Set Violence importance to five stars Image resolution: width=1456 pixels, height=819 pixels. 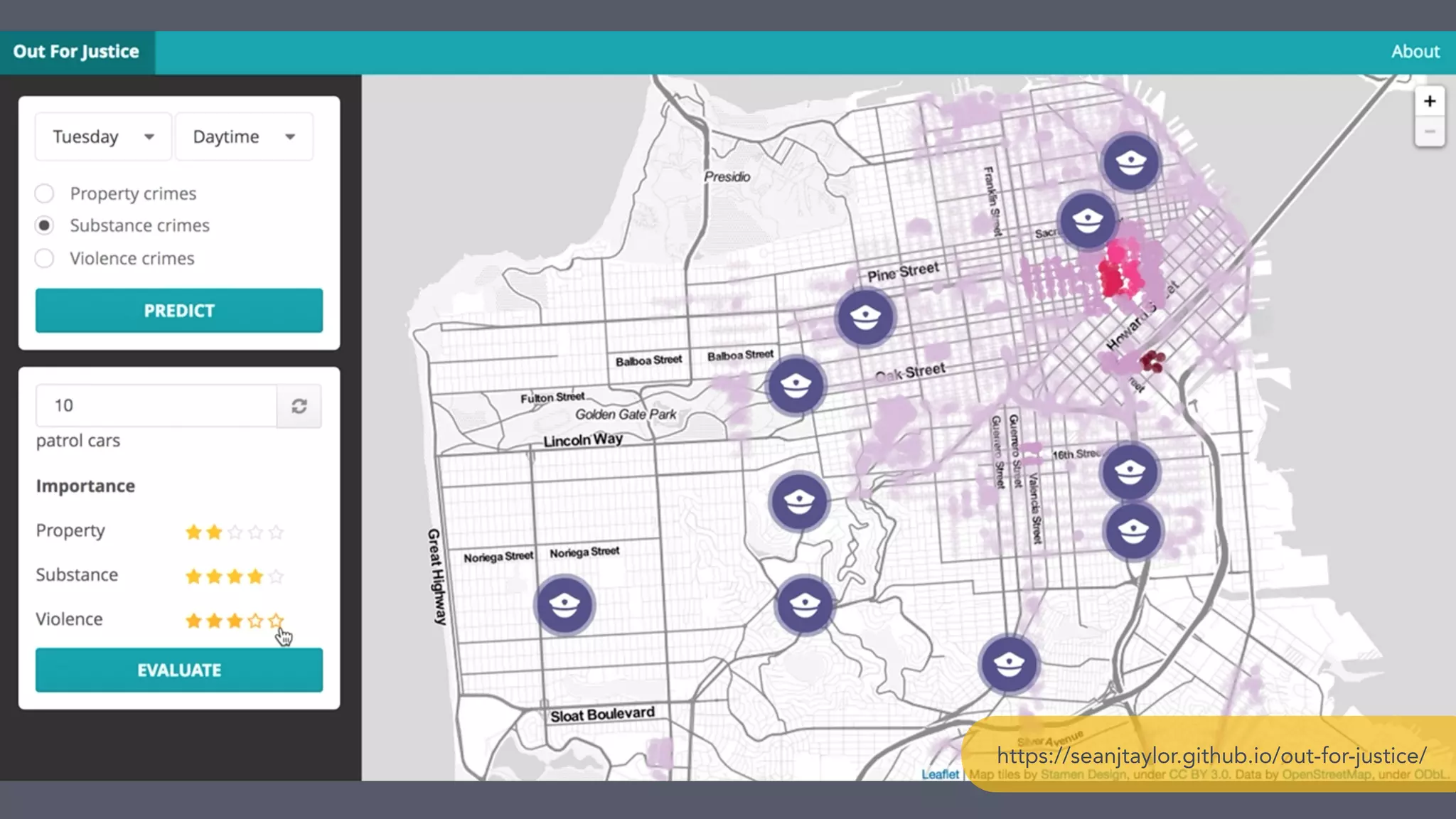click(276, 621)
